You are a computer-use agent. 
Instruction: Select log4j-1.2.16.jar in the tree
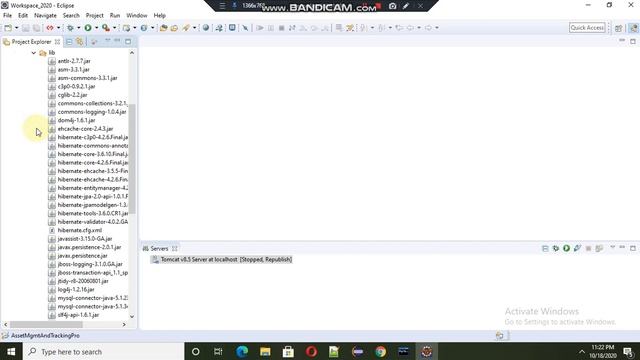[76, 289]
